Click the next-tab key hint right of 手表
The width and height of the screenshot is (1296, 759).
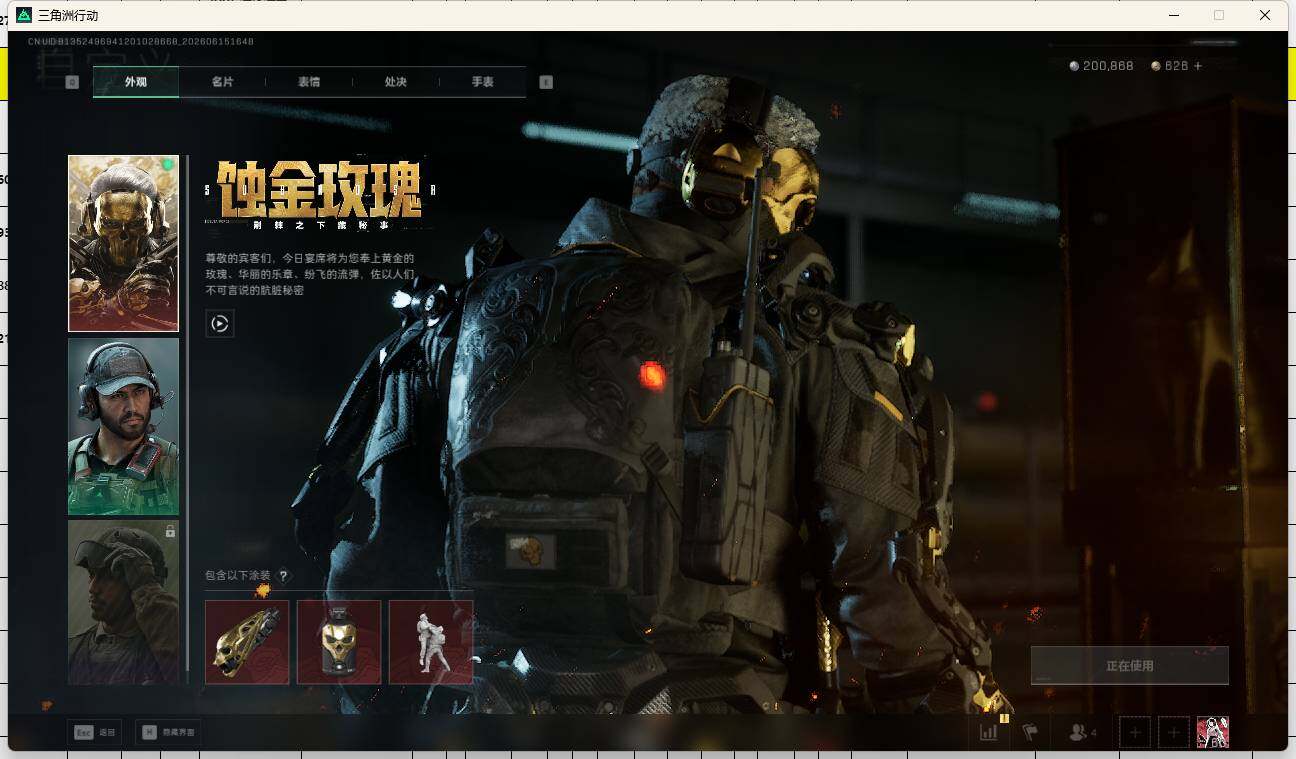tap(546, 82)
